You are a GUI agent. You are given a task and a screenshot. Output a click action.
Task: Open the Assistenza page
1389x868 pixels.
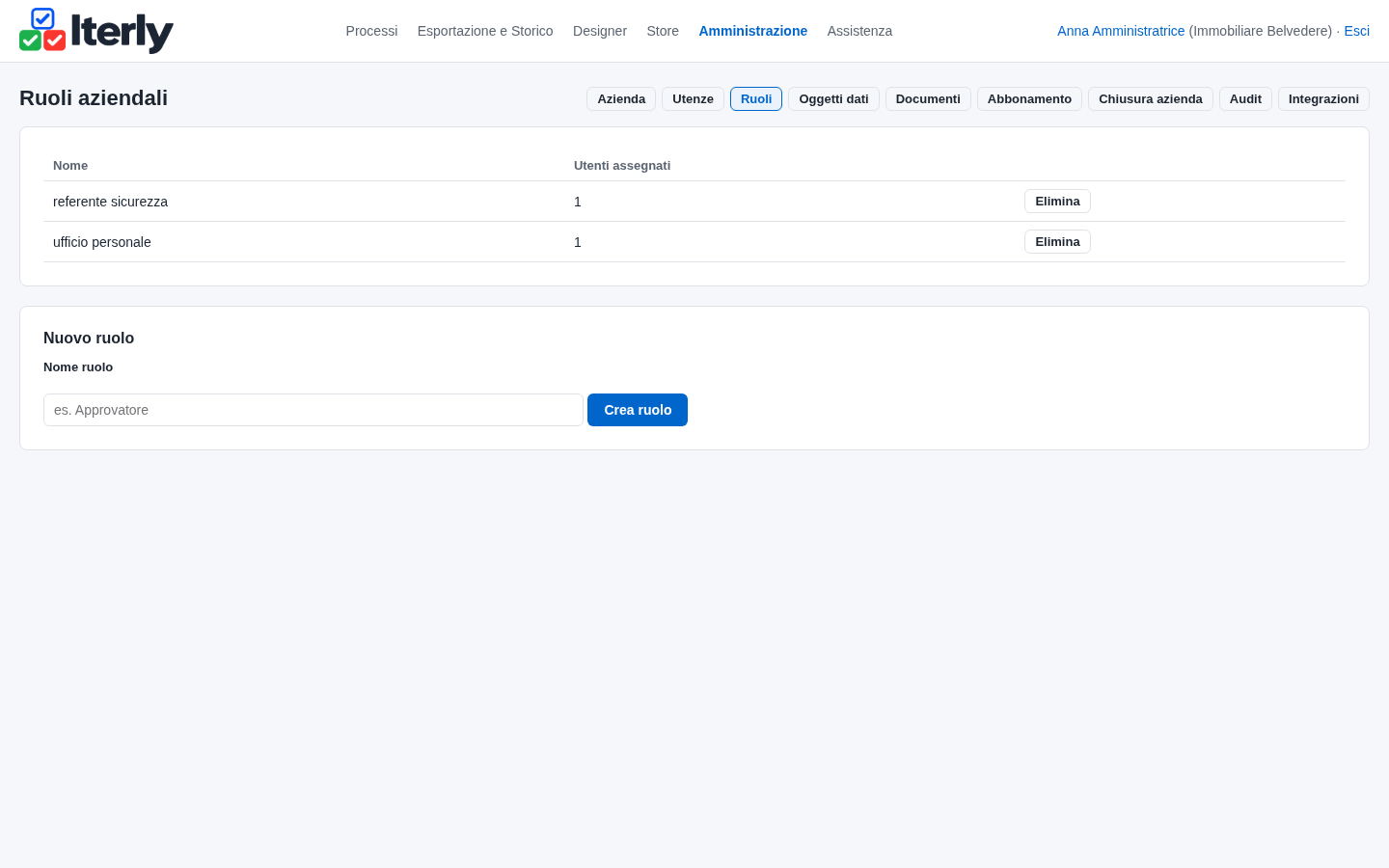[859, 31]
